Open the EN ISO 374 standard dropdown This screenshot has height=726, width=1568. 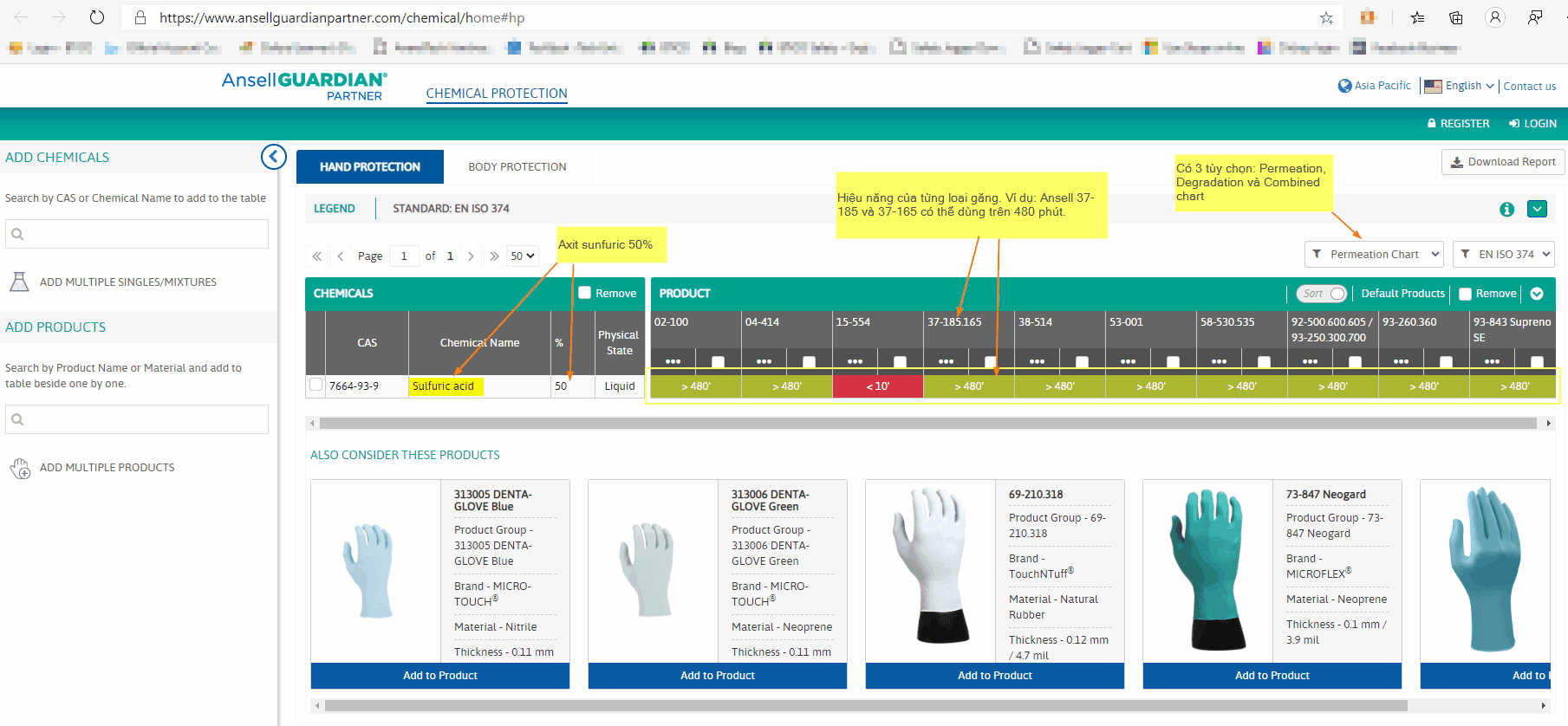[1504, 254]
